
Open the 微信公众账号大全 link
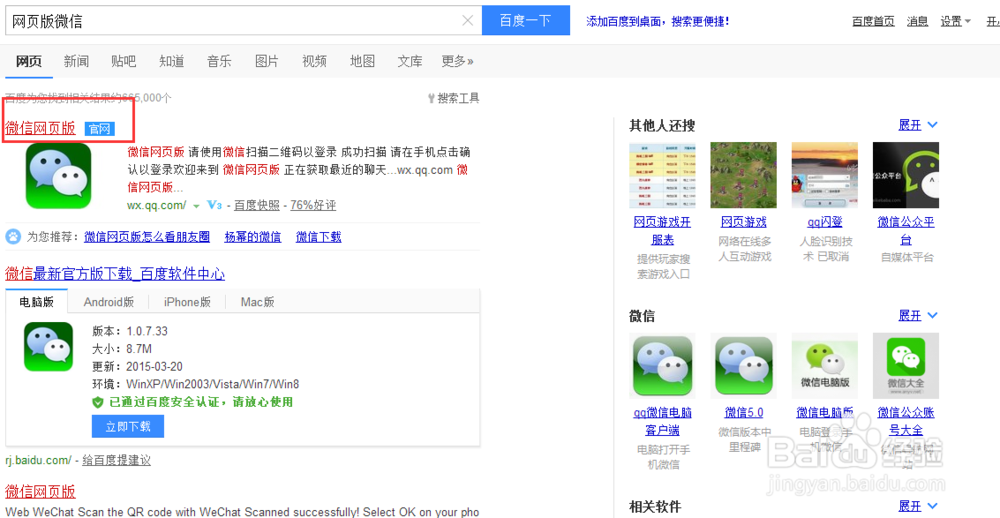coord(906,422)
